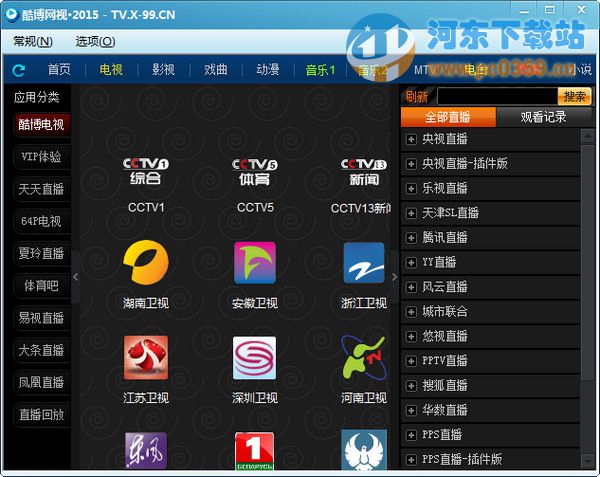The image size is (600, 477).
Task: Open the 河南卫视 channel icon
Action: click(364, 357)
